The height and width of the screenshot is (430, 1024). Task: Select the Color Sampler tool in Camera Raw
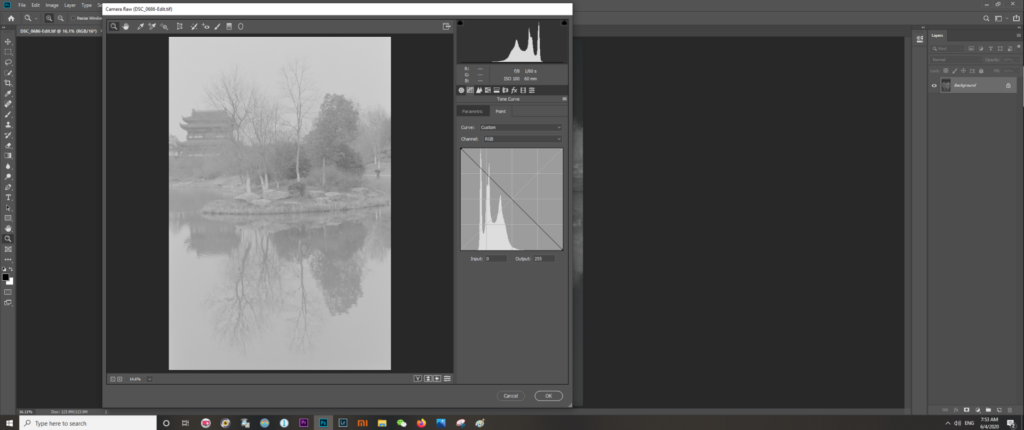[152, 26]
